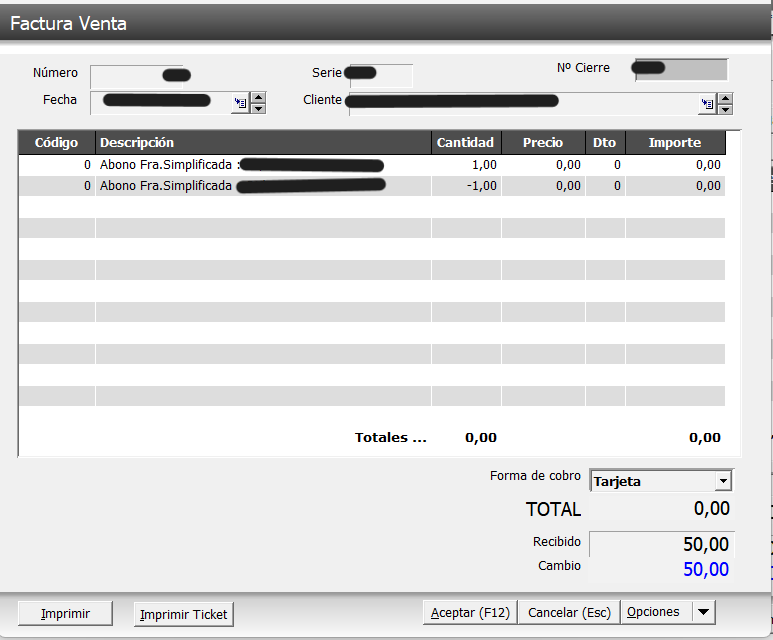Click into the Recibido amount field
The height and width of the screenshot is (640, 773).
[662, 545]
